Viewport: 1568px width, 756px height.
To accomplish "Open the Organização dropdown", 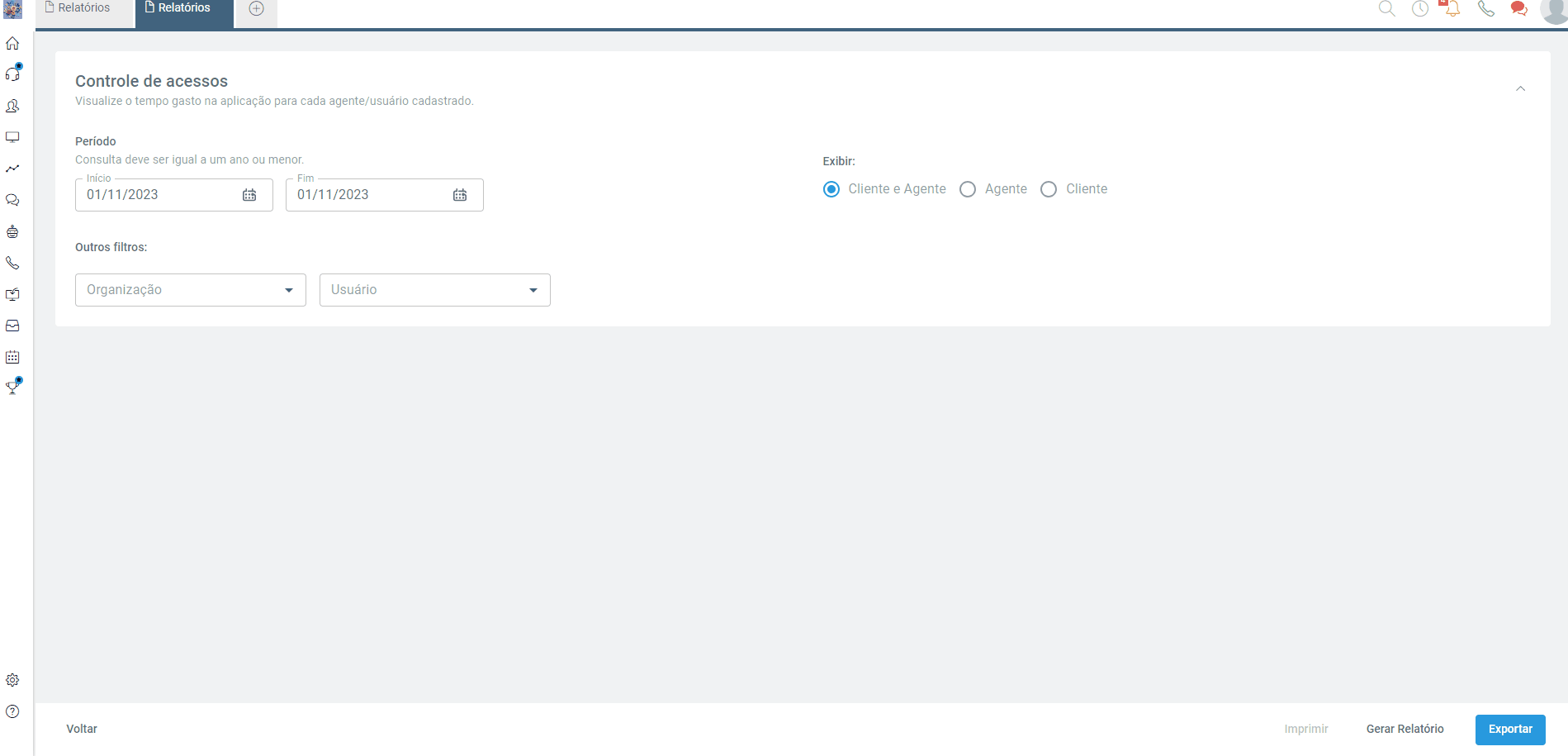I will 191,290.
